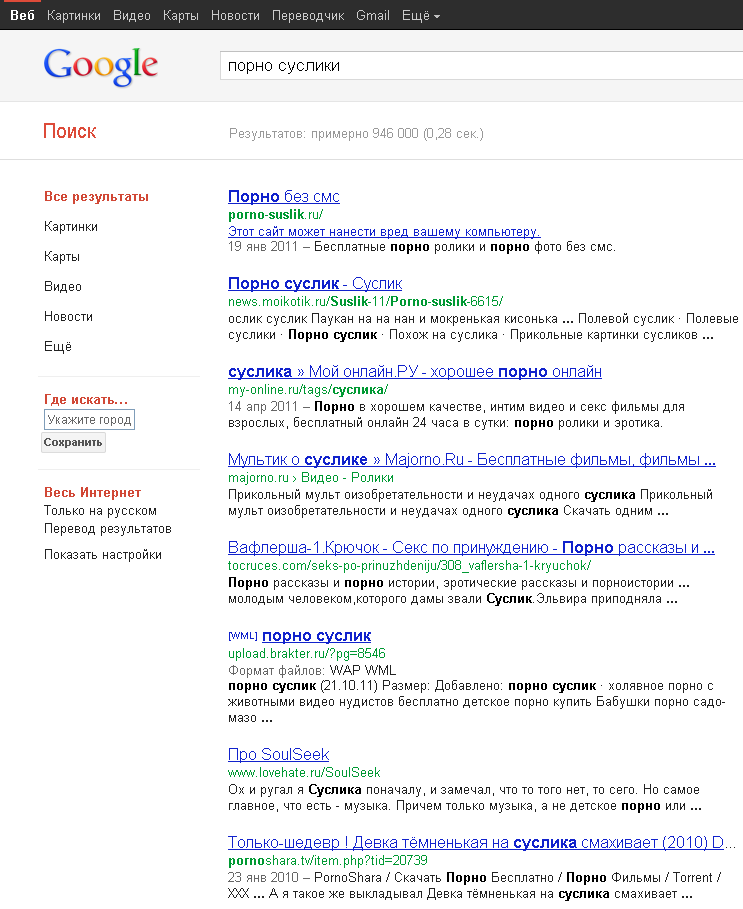Click the green URL upload.brakter.ru/?pg=8546
The height and width of the screenshot is (909, 743).
(x=307, y=654)
